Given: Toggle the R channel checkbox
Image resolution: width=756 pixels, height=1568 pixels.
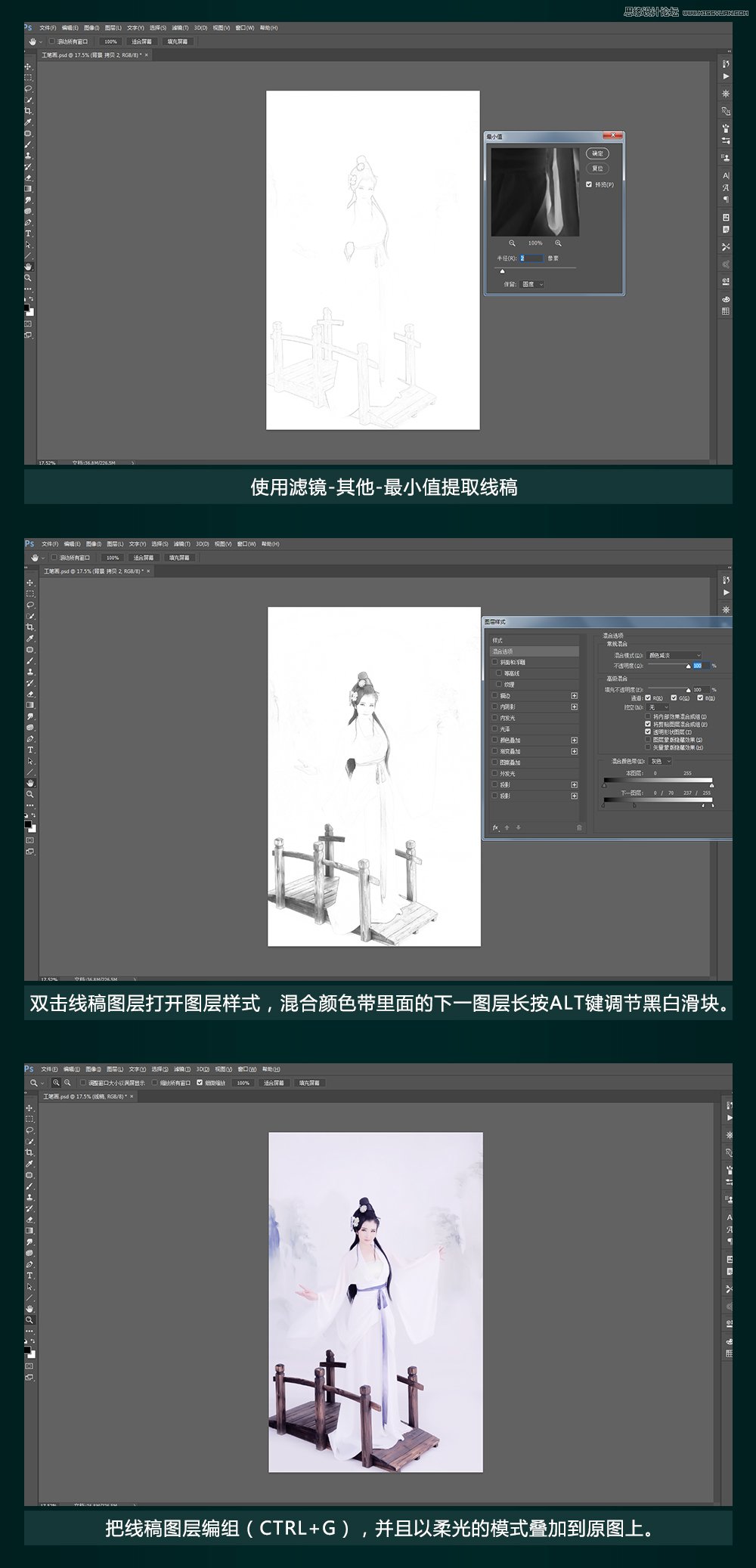Looking at the screenshot, I should (x=648, y=698).
